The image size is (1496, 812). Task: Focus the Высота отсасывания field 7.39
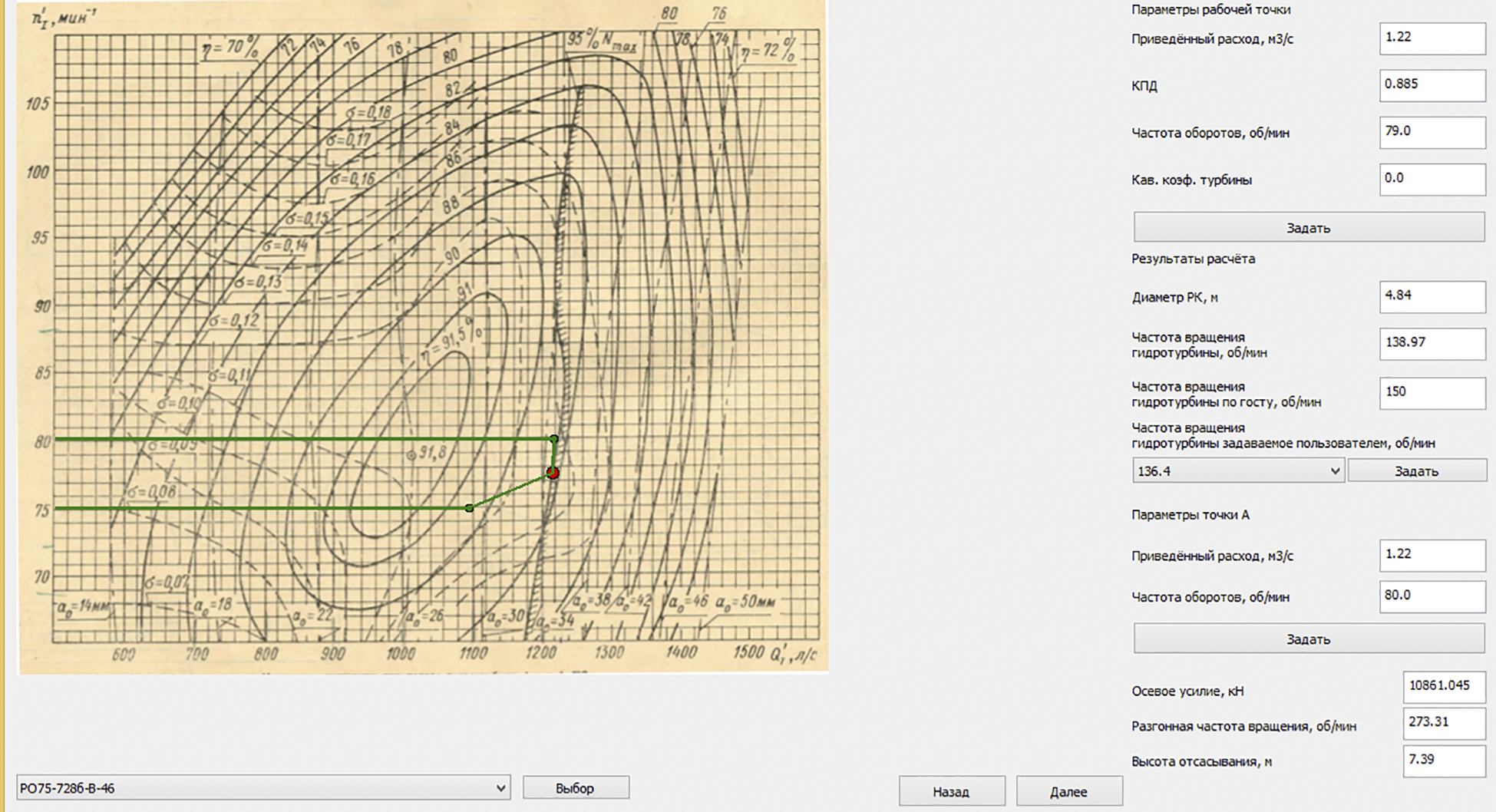[x=1444, y=761]
